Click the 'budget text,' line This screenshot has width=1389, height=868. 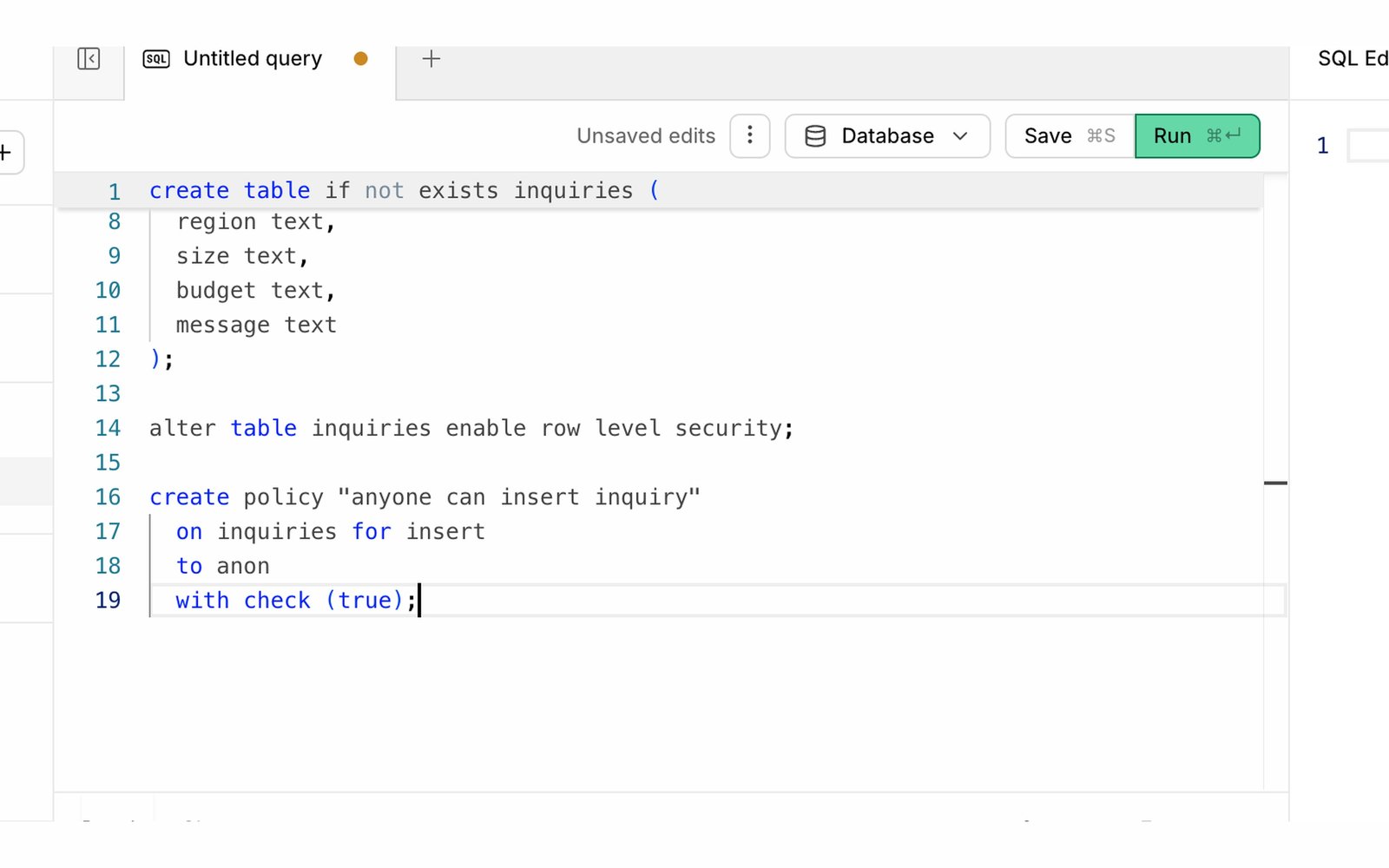255,291
